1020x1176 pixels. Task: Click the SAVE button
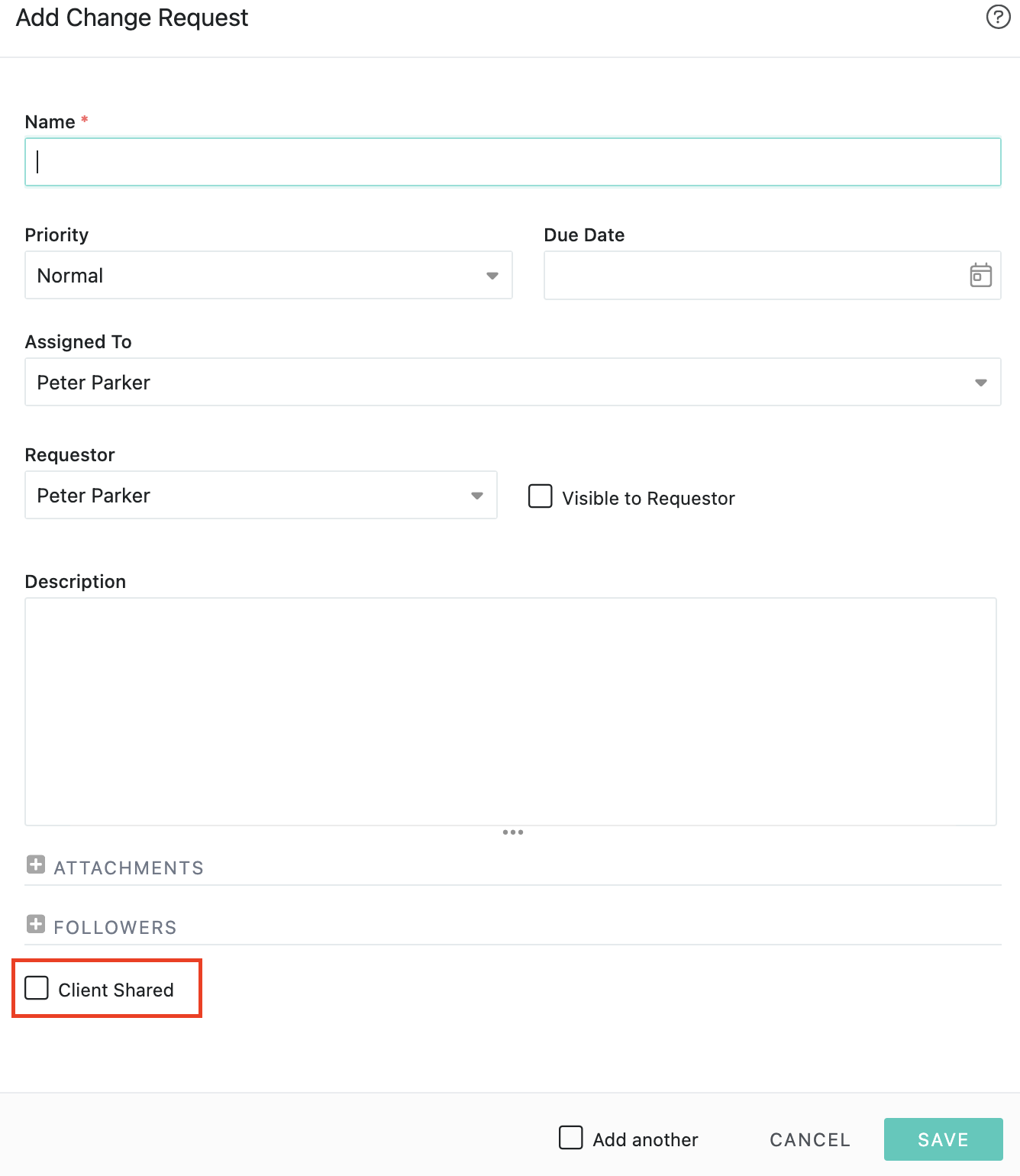[x=944, y=1139]
